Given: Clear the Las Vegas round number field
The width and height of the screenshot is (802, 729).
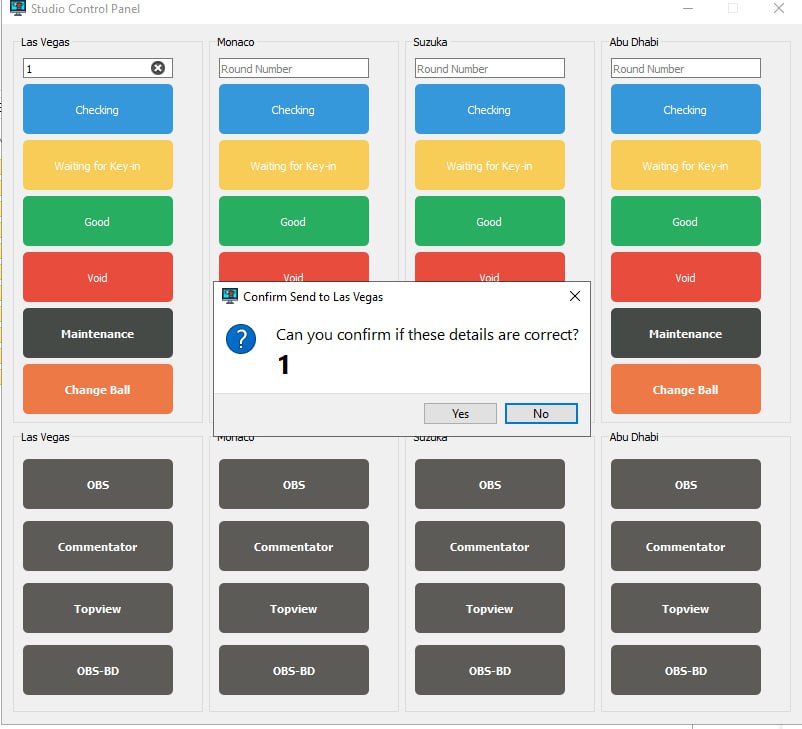Looking at the screenshot, I should click(158, 68).
